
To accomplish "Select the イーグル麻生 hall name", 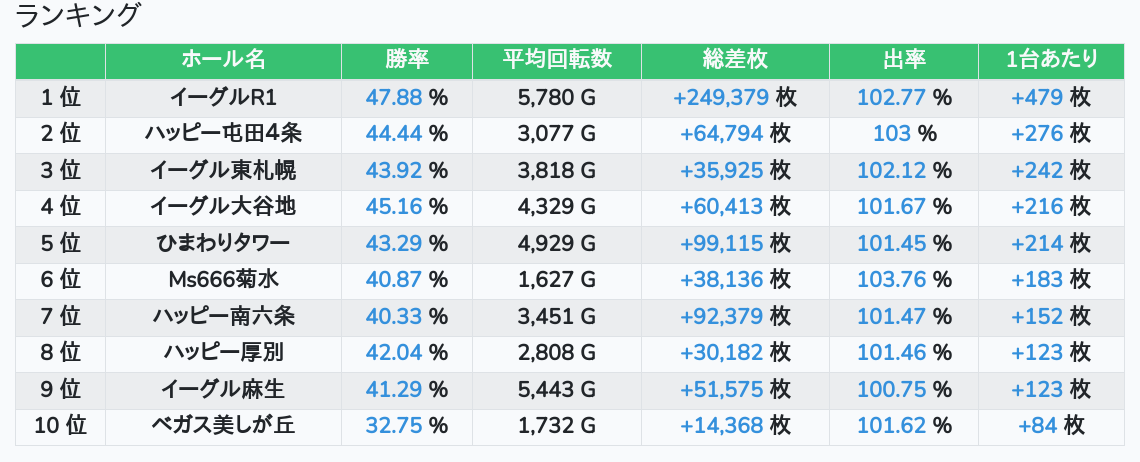I will [223, 390].
